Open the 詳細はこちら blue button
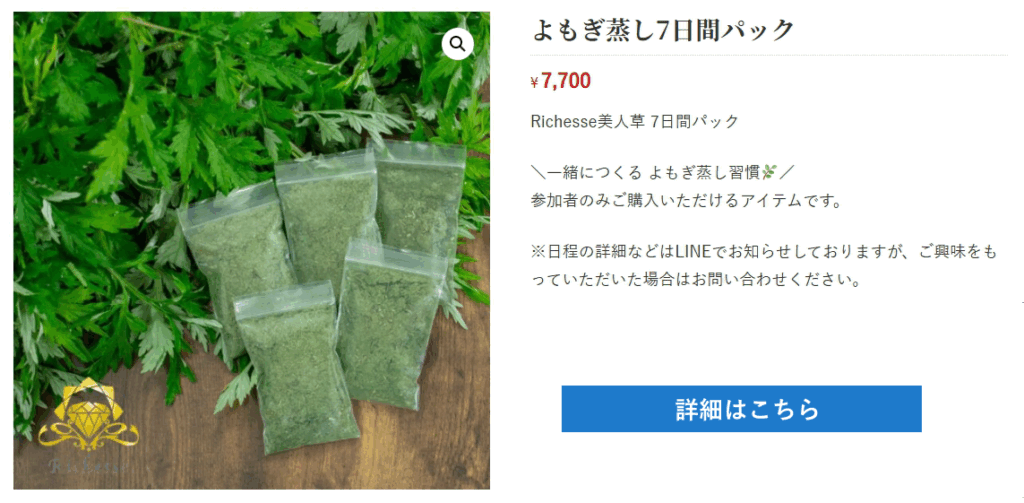 tap(741, 409)
